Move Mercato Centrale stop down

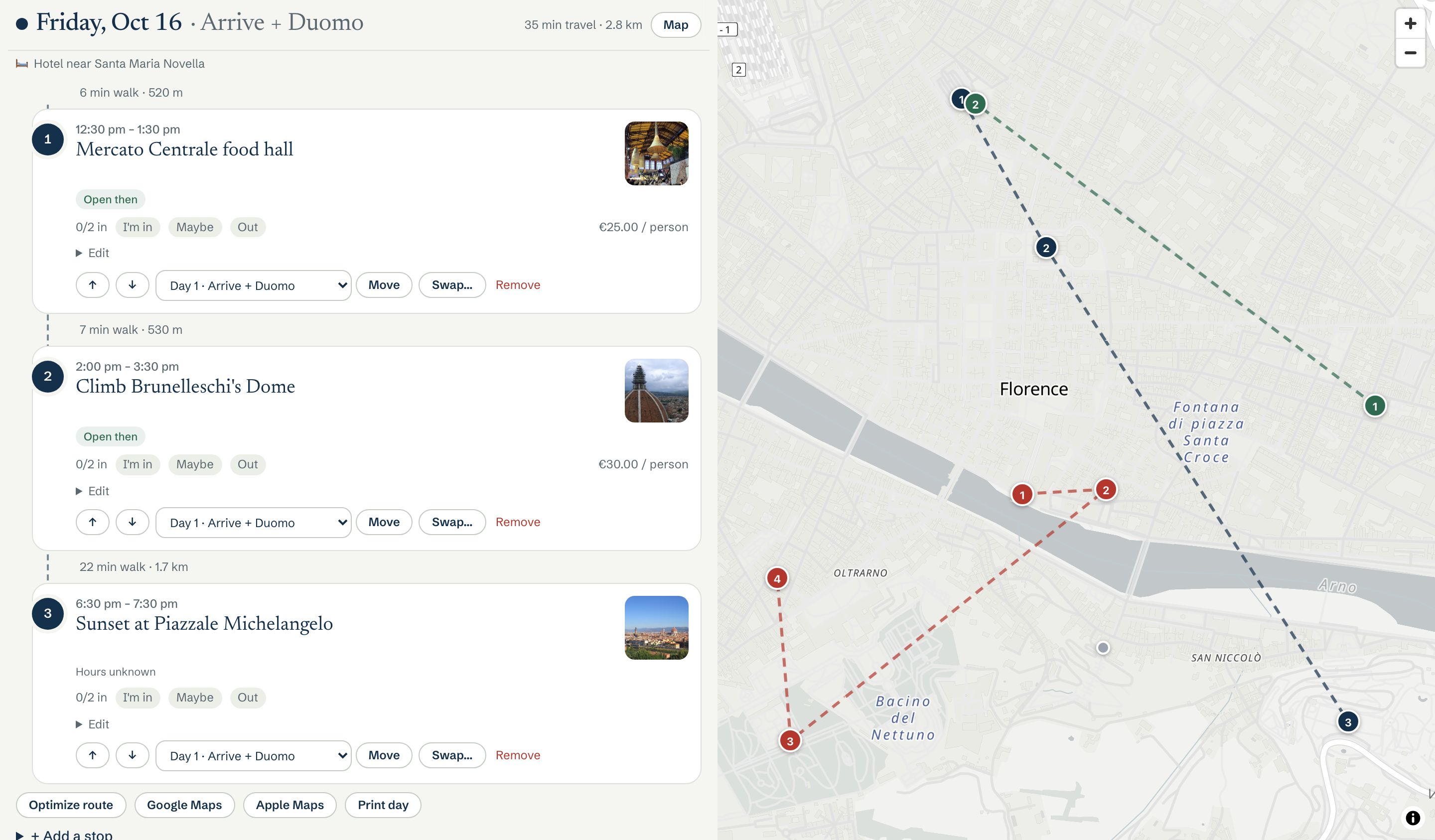(132, 285)
